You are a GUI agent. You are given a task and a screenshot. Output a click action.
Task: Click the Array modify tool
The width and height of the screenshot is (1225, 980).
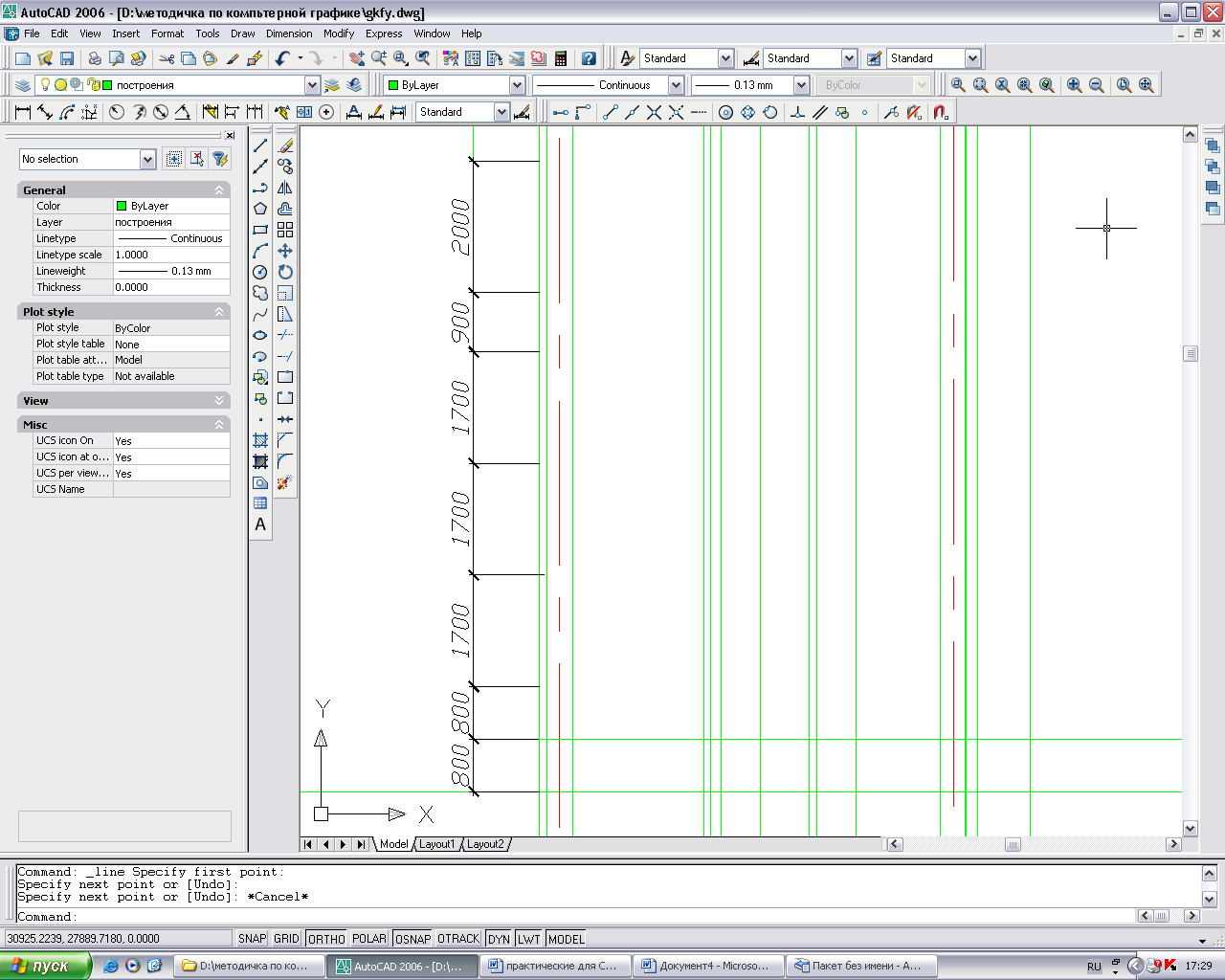[285, 230]
